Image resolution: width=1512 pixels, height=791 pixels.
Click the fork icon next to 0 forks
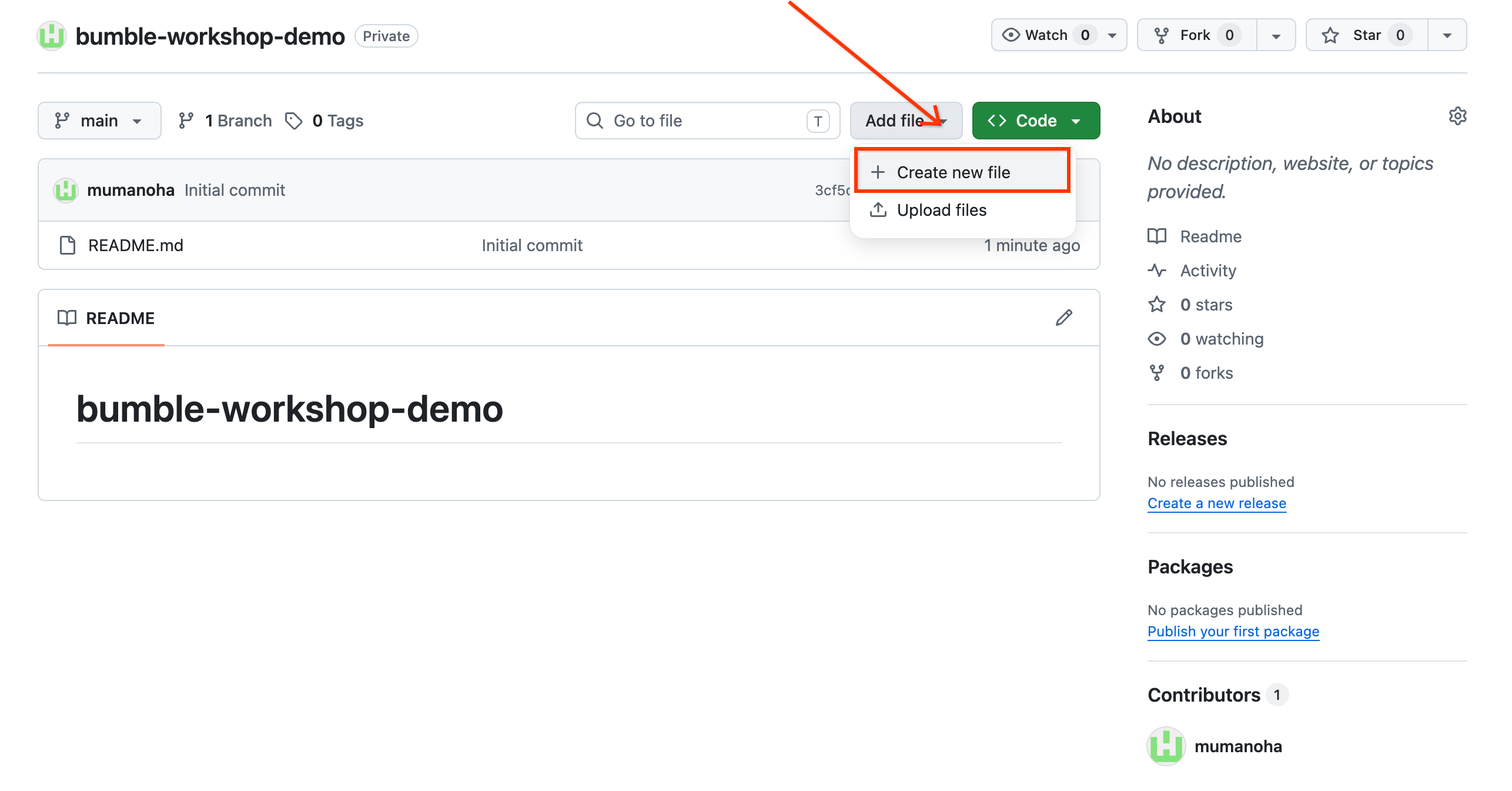pos(1157,373)
